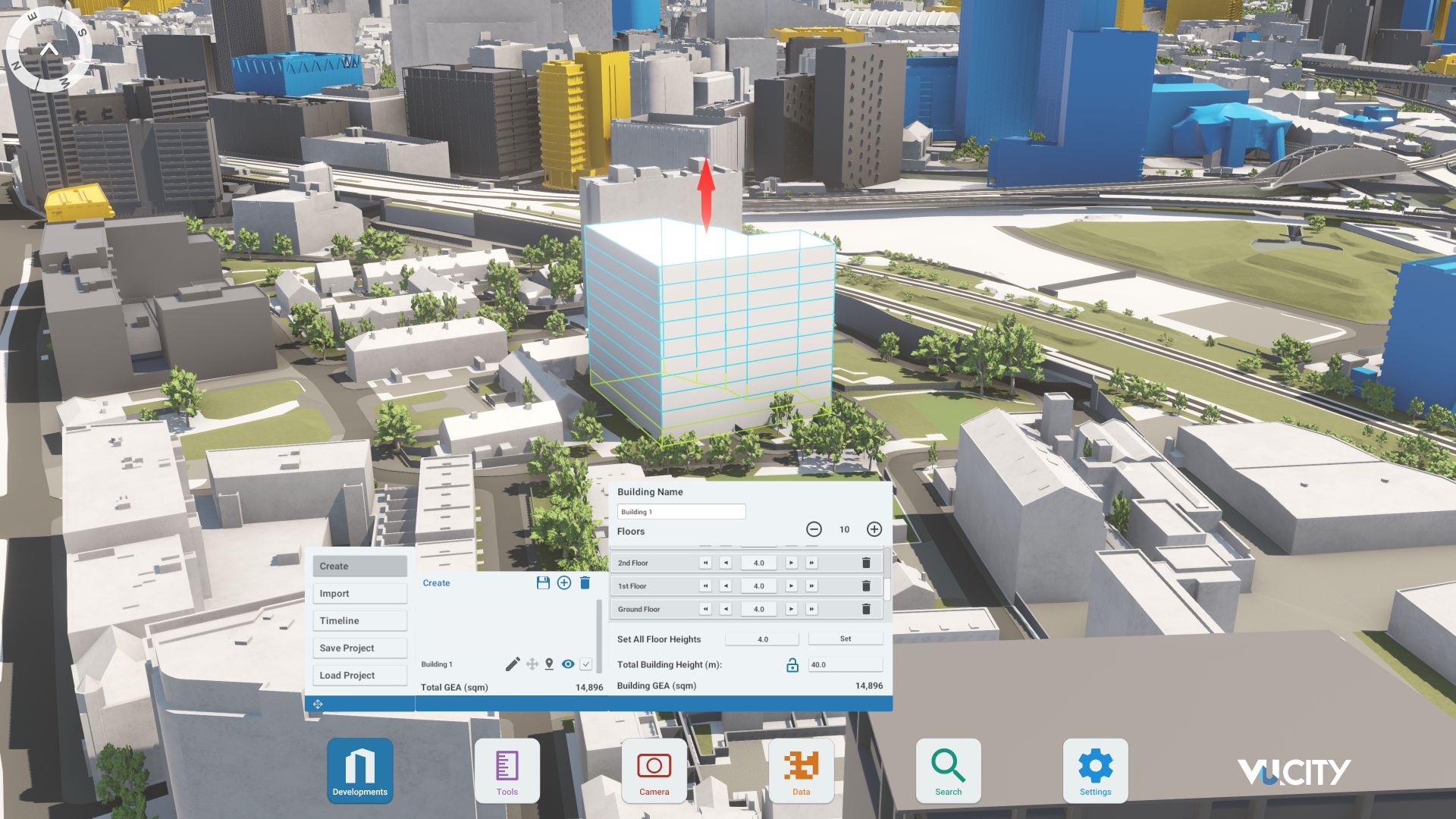Click the save icon in Create panel
Viewport: 1456px width, 819px height.
(543, 582)
